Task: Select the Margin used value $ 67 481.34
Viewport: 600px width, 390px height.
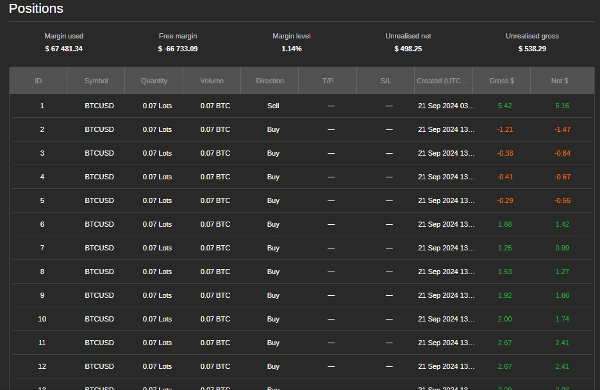Action: pyautogui.click(x=64, y=49)
